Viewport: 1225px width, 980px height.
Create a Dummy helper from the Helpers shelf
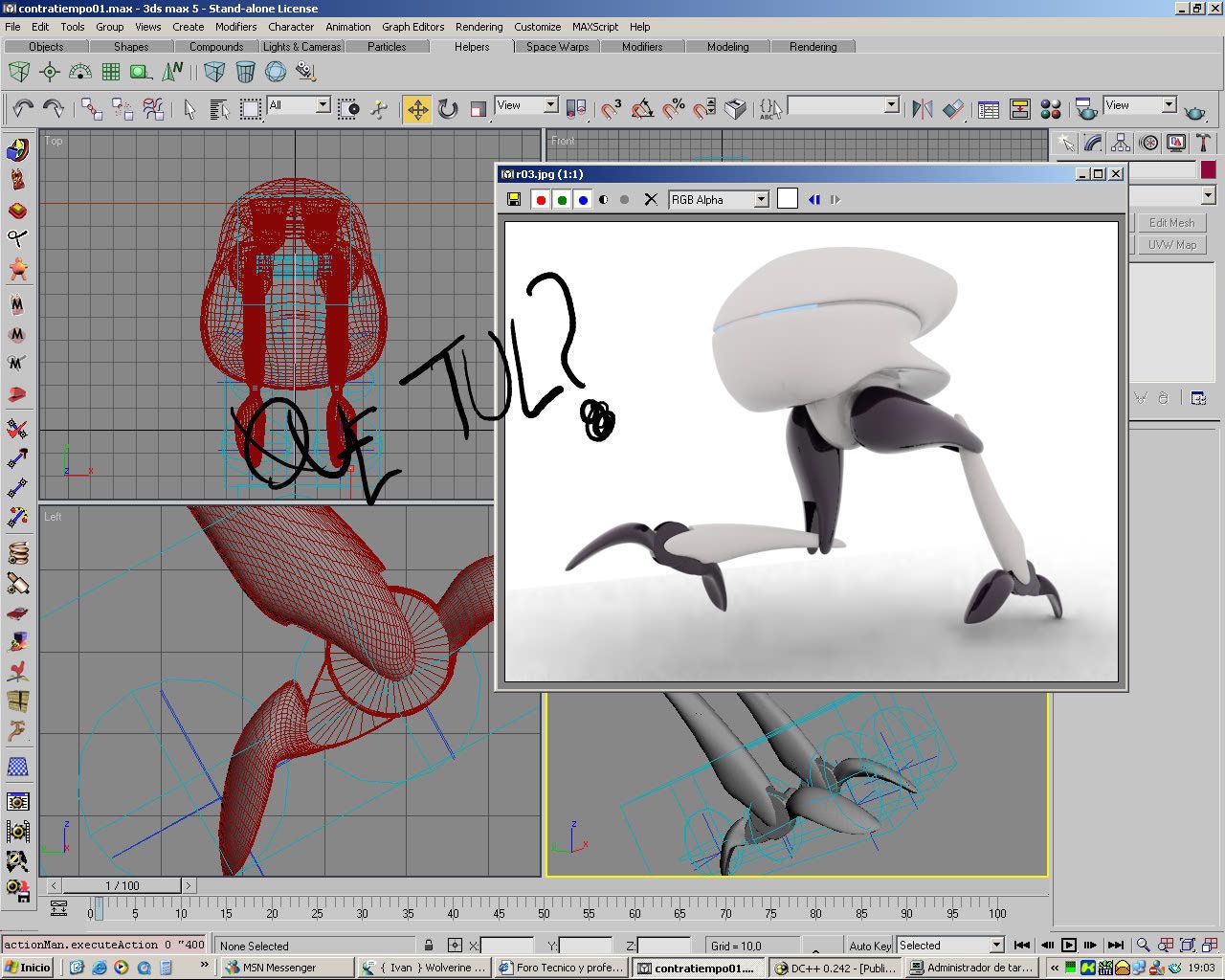pos(19,72)
